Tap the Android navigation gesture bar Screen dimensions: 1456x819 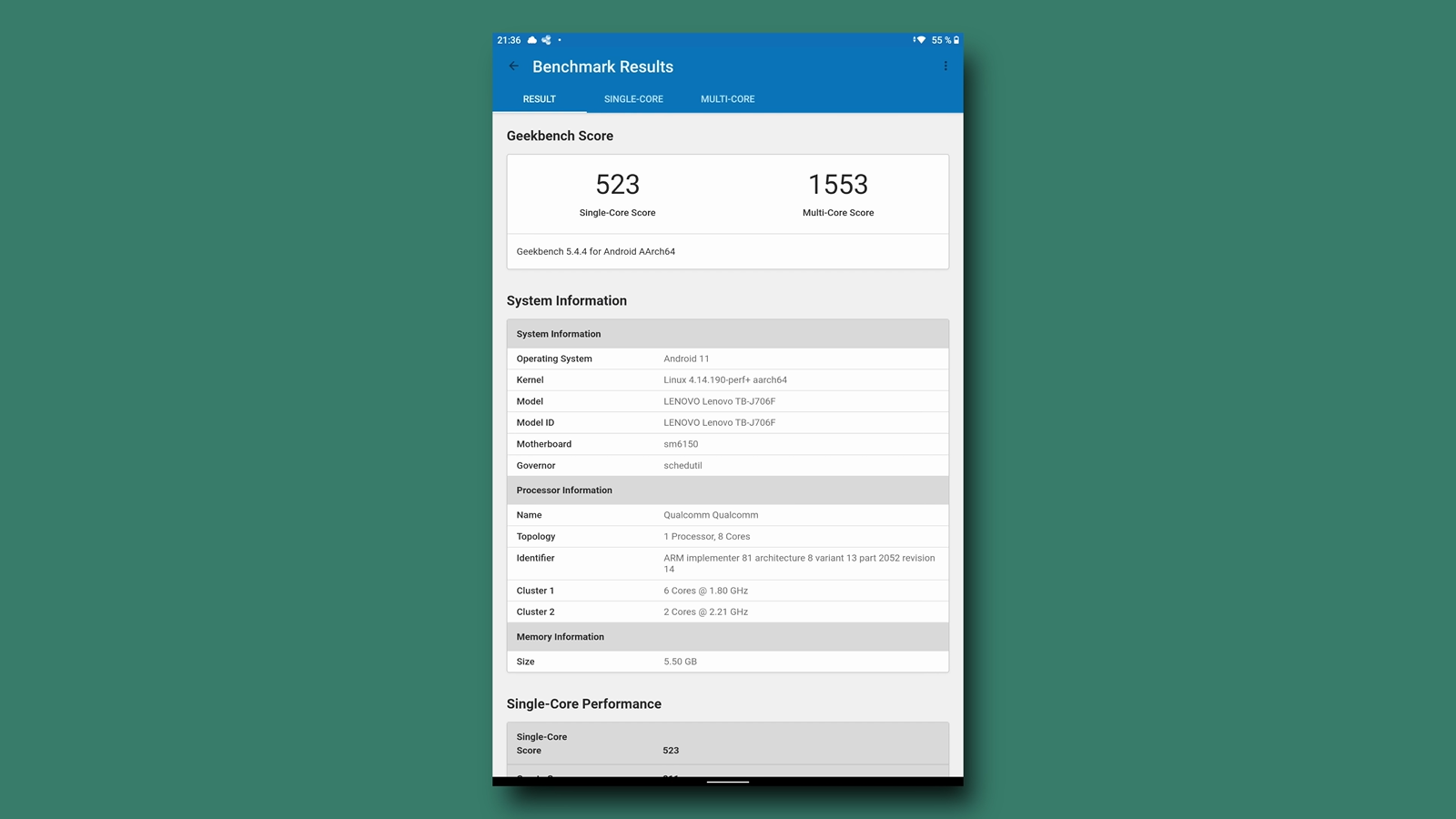click(x=728, y=782)
